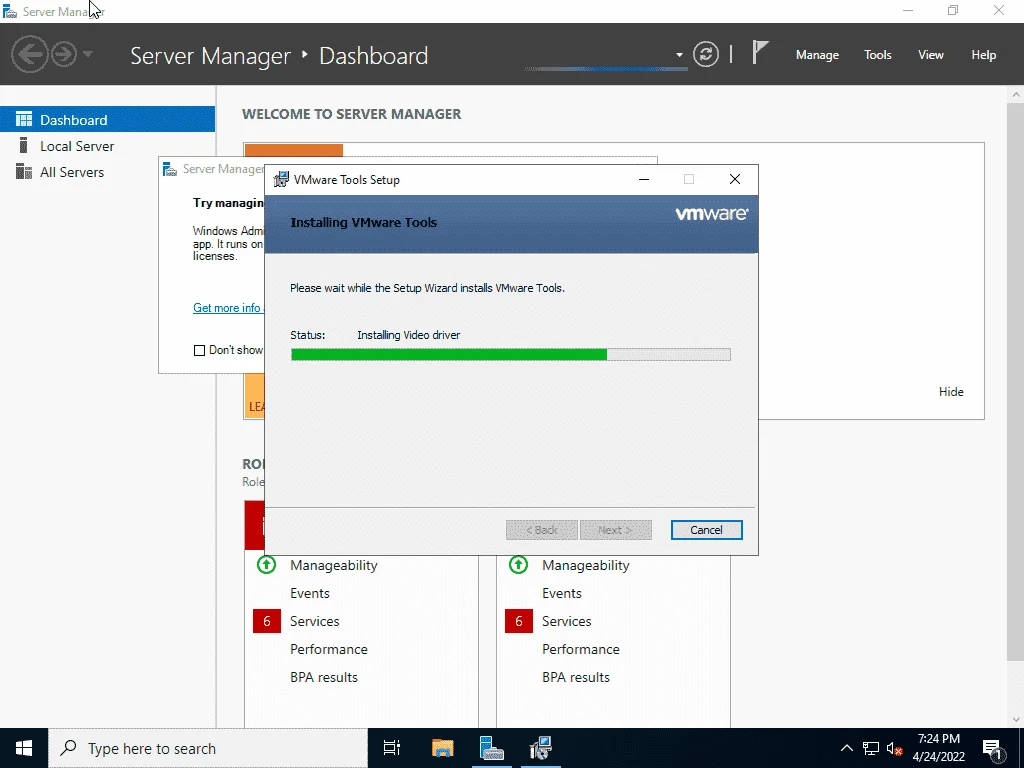Open the notifications flag

tap(760, 52)
